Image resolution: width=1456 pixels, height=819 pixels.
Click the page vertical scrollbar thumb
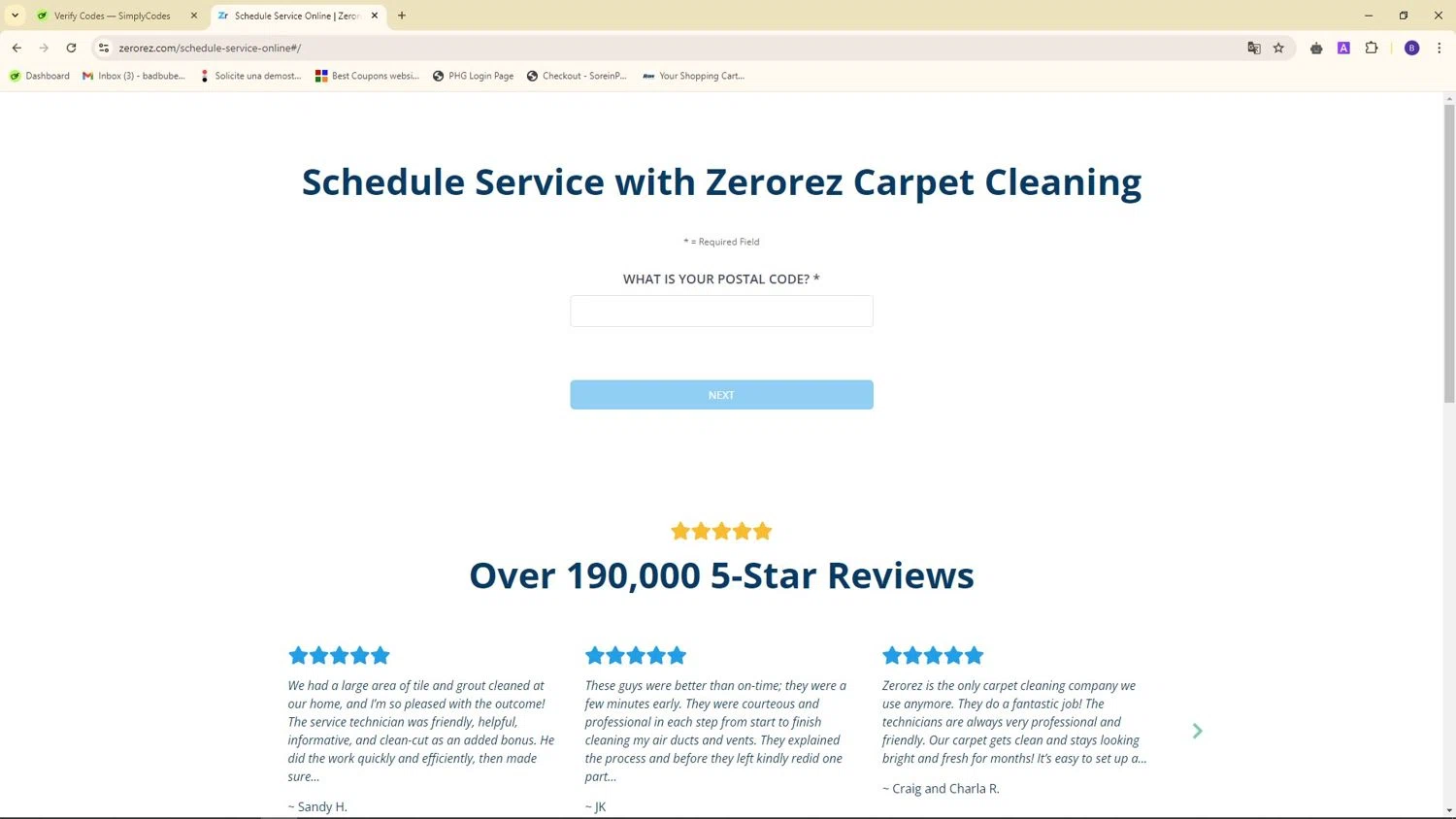pyautogui.click(x=1449, y=252)
